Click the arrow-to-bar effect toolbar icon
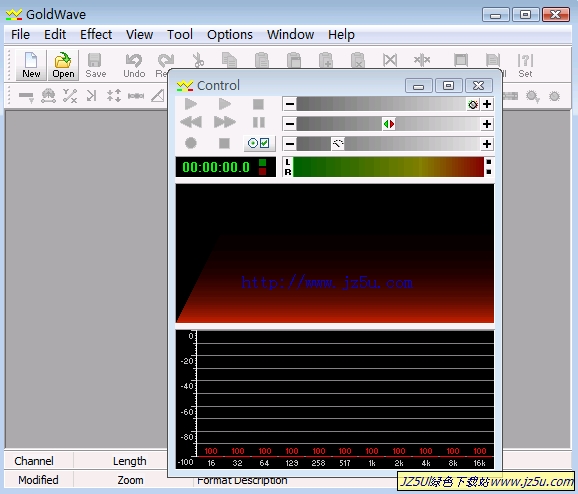Image resolution: width=578 pixels, height=494 pixels. tap(91, 96)
